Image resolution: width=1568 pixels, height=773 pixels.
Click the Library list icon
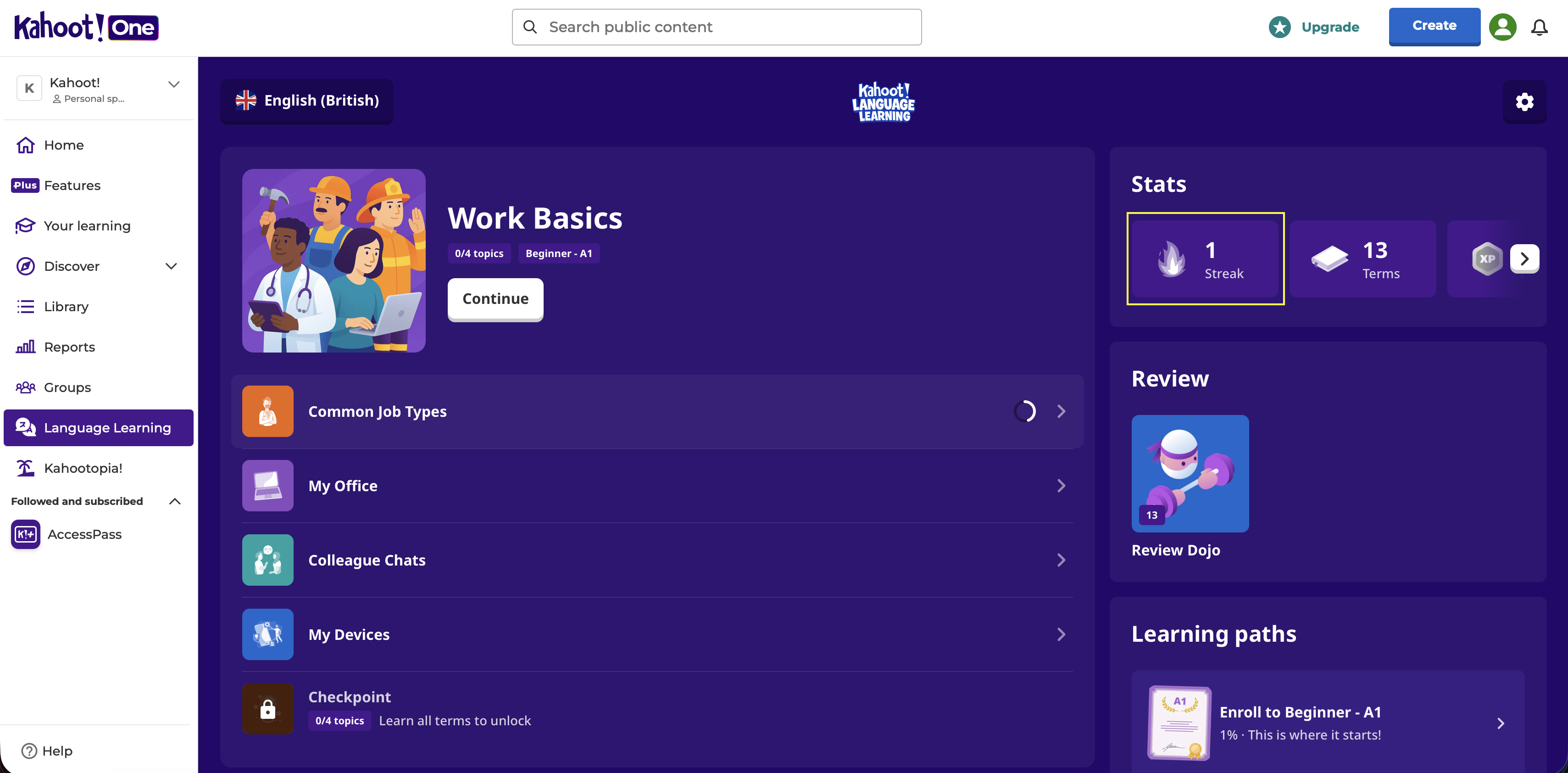(x=26, y=306)
